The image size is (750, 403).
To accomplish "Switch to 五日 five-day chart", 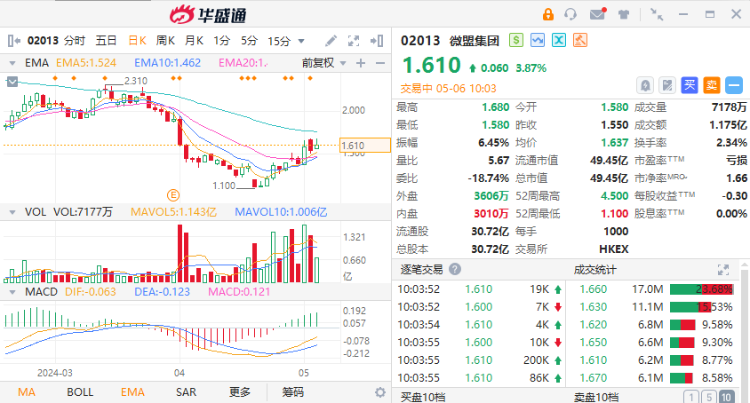I will (106, 41).
